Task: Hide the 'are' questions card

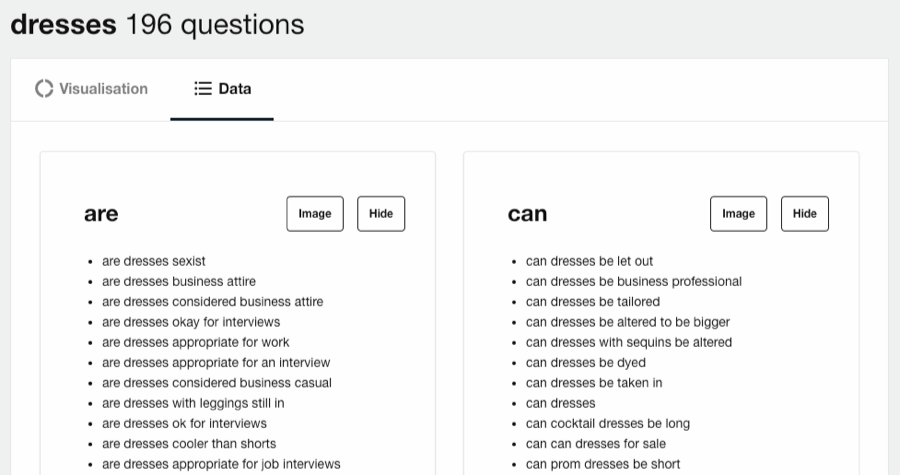Action: pos(381,214)
